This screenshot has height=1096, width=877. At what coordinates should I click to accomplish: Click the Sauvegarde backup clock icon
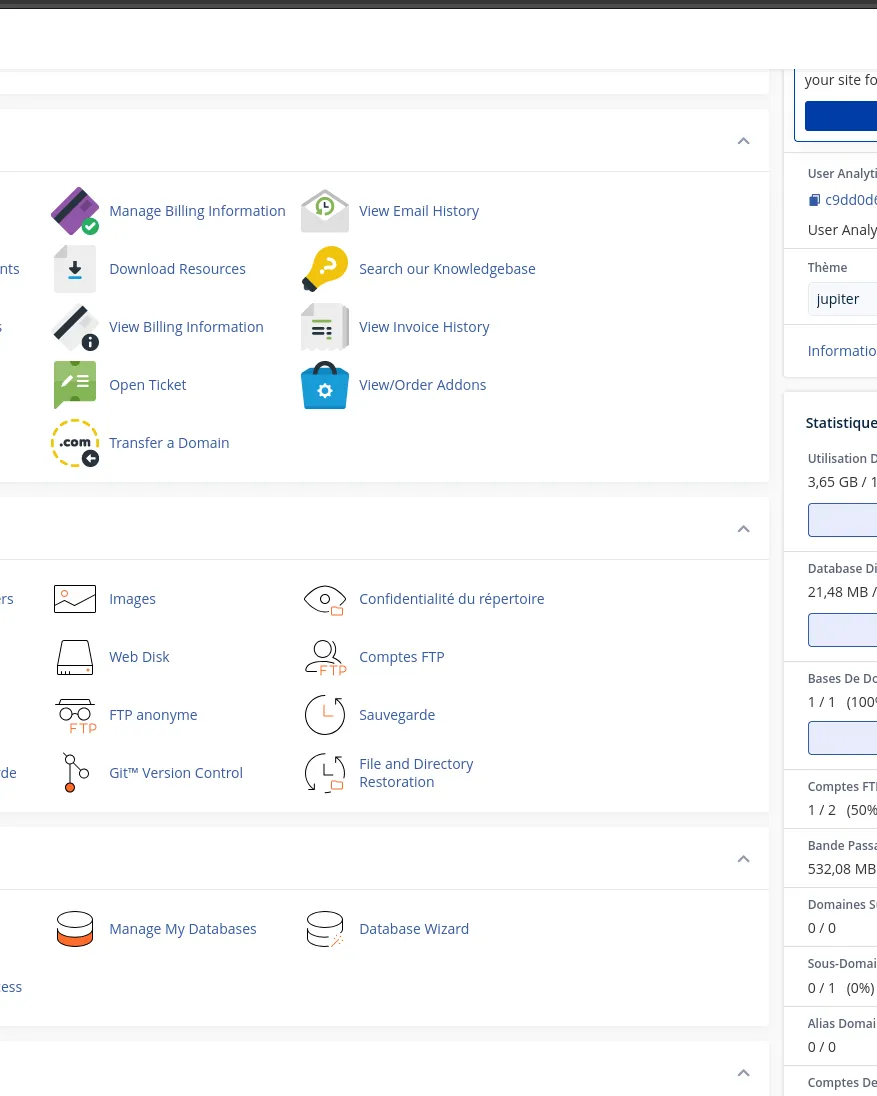click(325, 715)
